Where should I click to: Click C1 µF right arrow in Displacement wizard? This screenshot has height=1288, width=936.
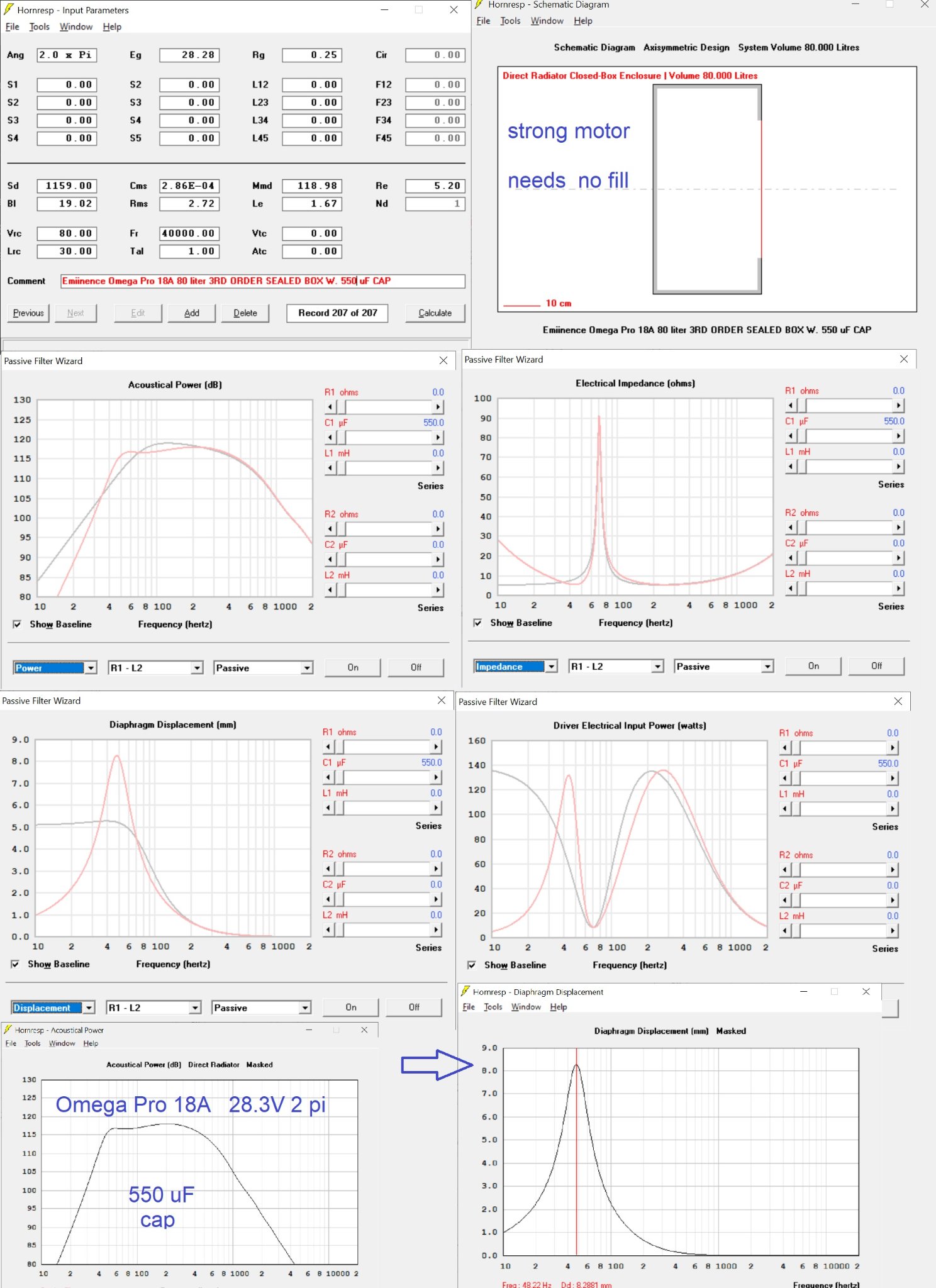click(436, 777)
